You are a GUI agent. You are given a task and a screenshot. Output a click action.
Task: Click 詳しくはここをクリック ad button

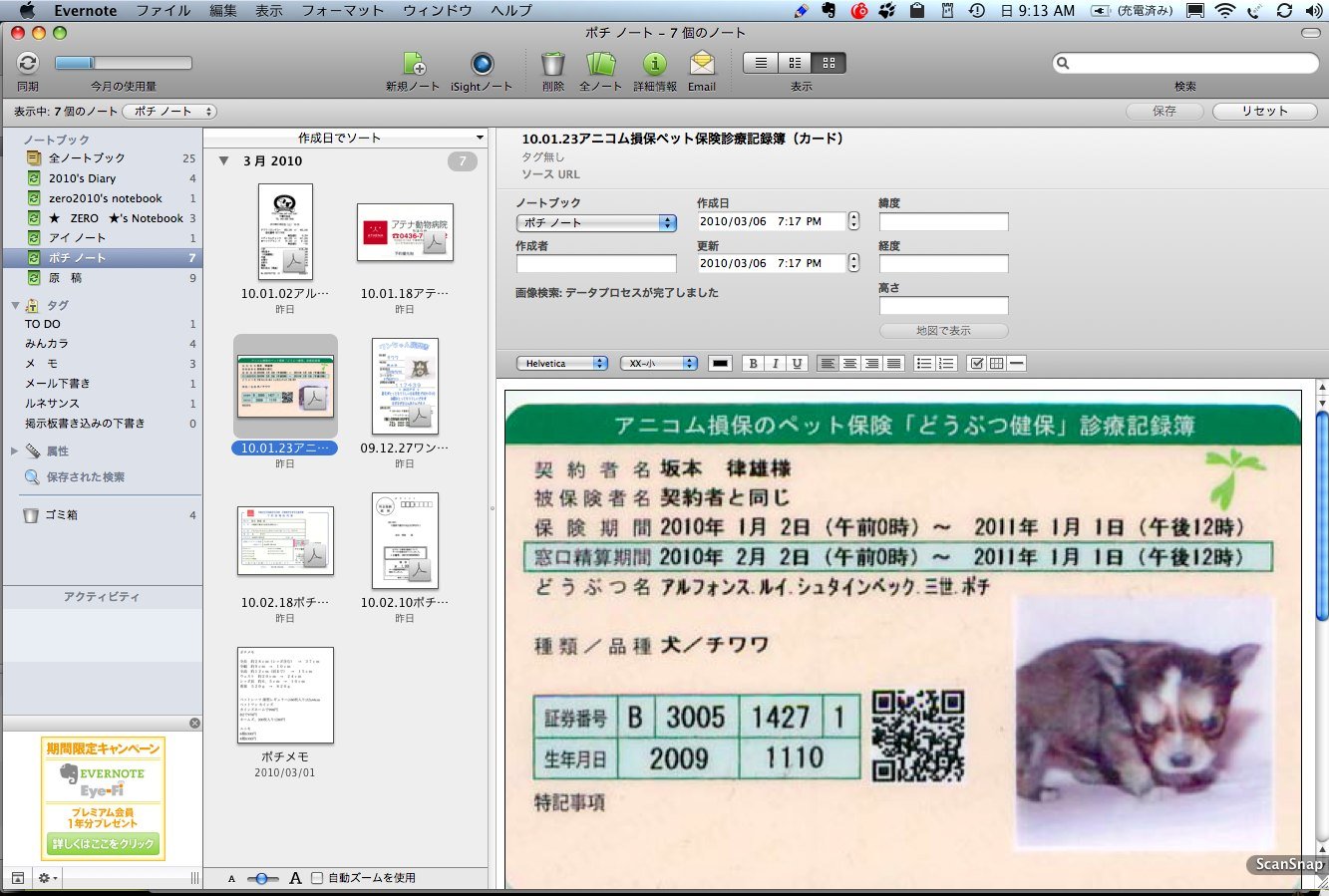104,844
